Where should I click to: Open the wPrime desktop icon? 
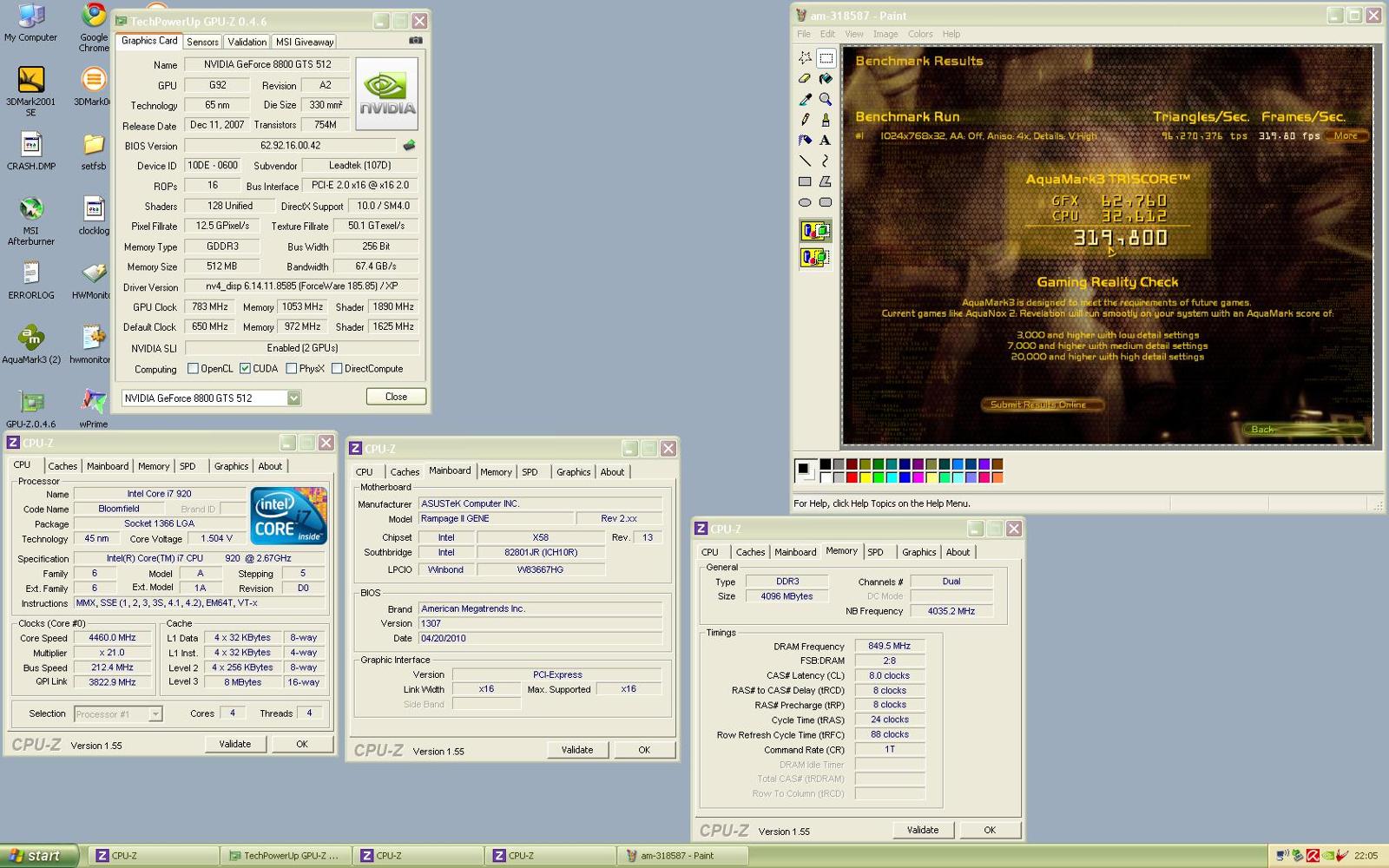point(93,408)
